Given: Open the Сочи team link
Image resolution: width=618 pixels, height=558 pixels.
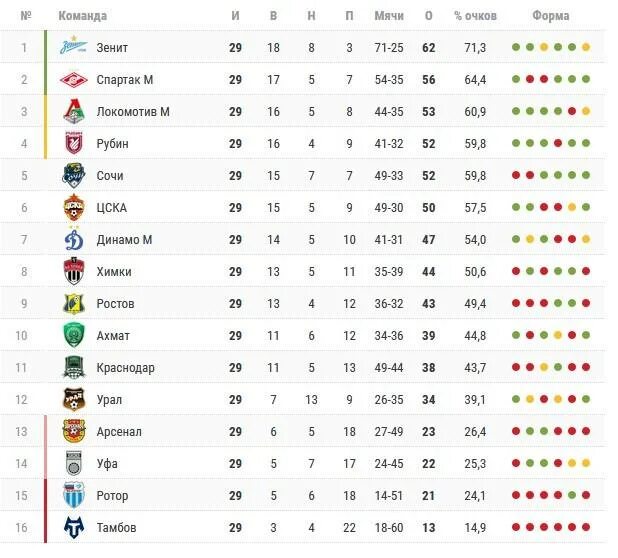Looking at the screenshot, I should click(x=110, y=175).
